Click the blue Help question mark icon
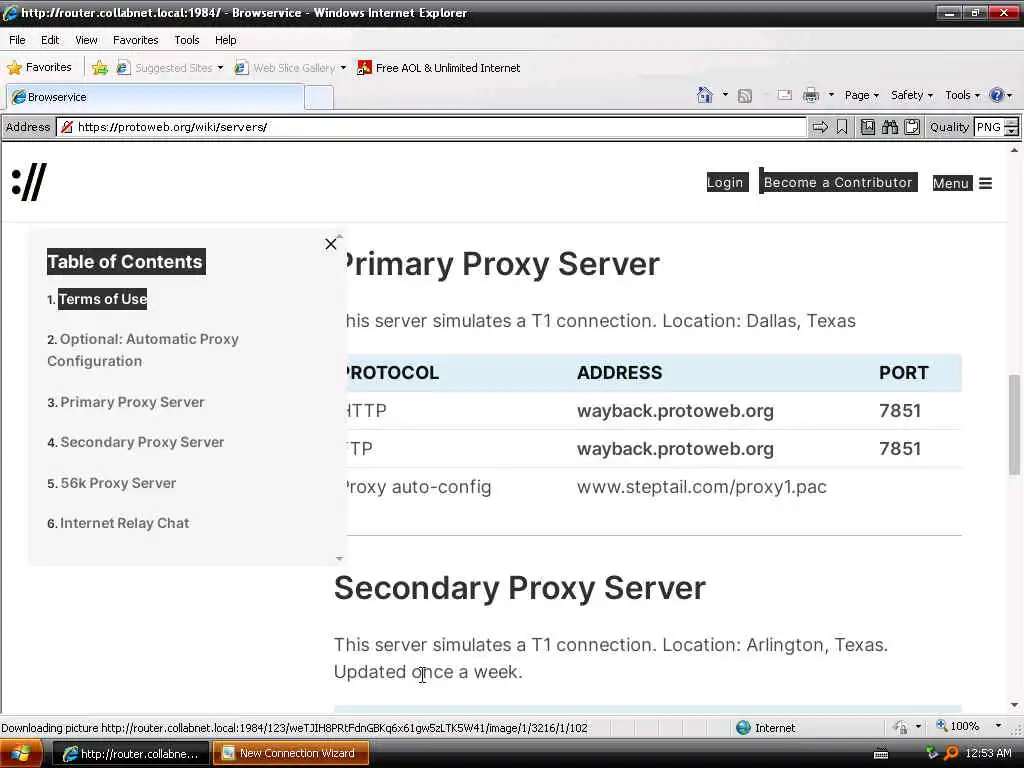Screen dimensions: 1024x768 pos(996,95)
